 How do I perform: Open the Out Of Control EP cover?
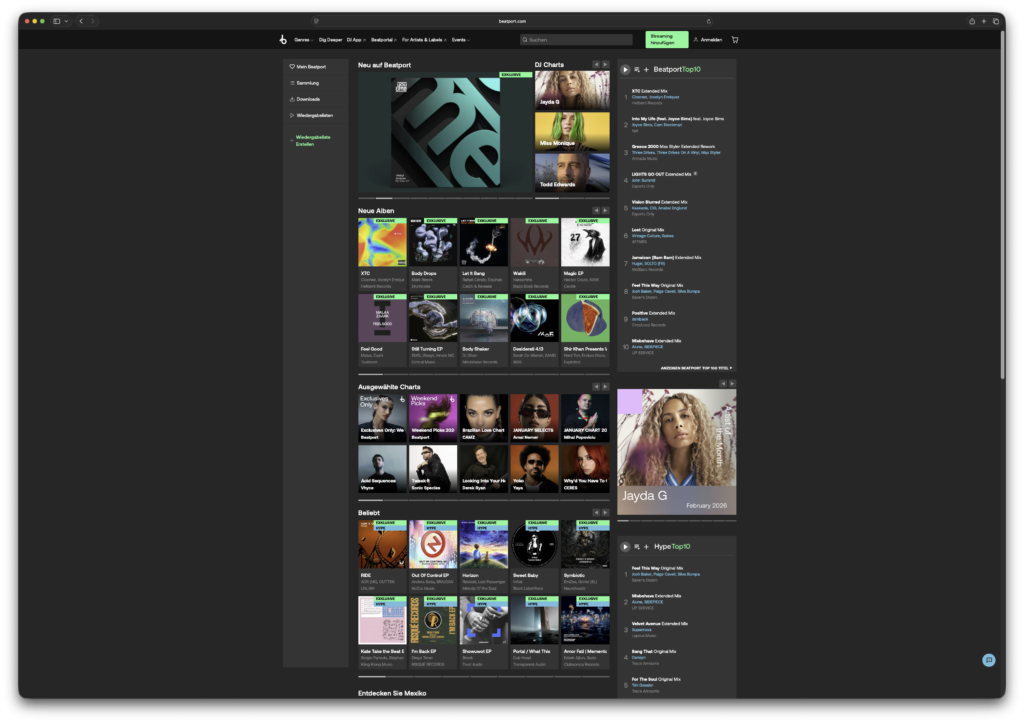pos(433,545)
